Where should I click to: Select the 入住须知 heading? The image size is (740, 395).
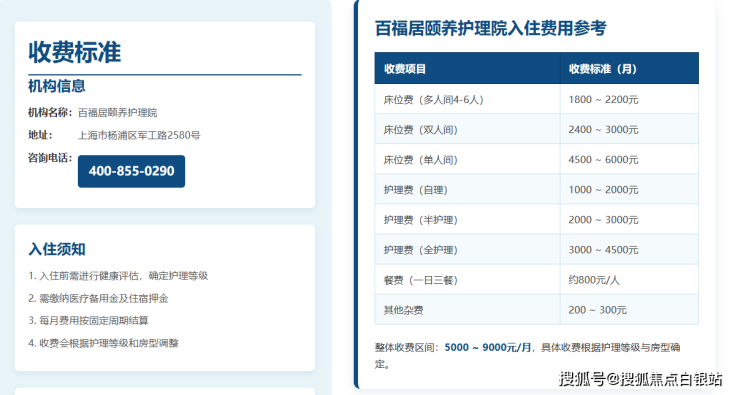click(x=57, y=249)
